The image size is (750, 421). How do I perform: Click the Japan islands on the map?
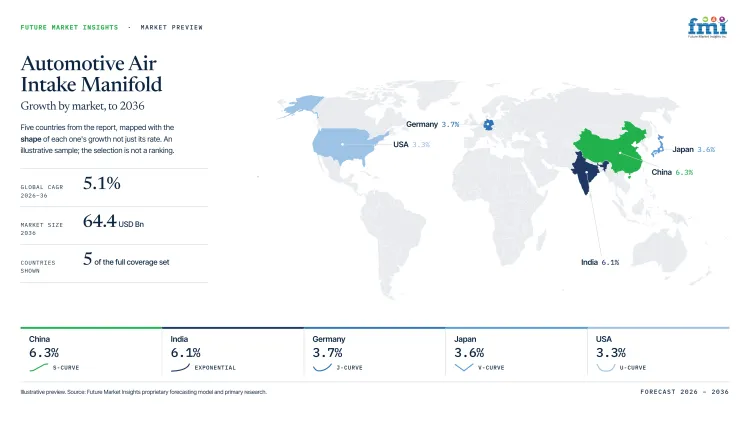tap(658, 146)
